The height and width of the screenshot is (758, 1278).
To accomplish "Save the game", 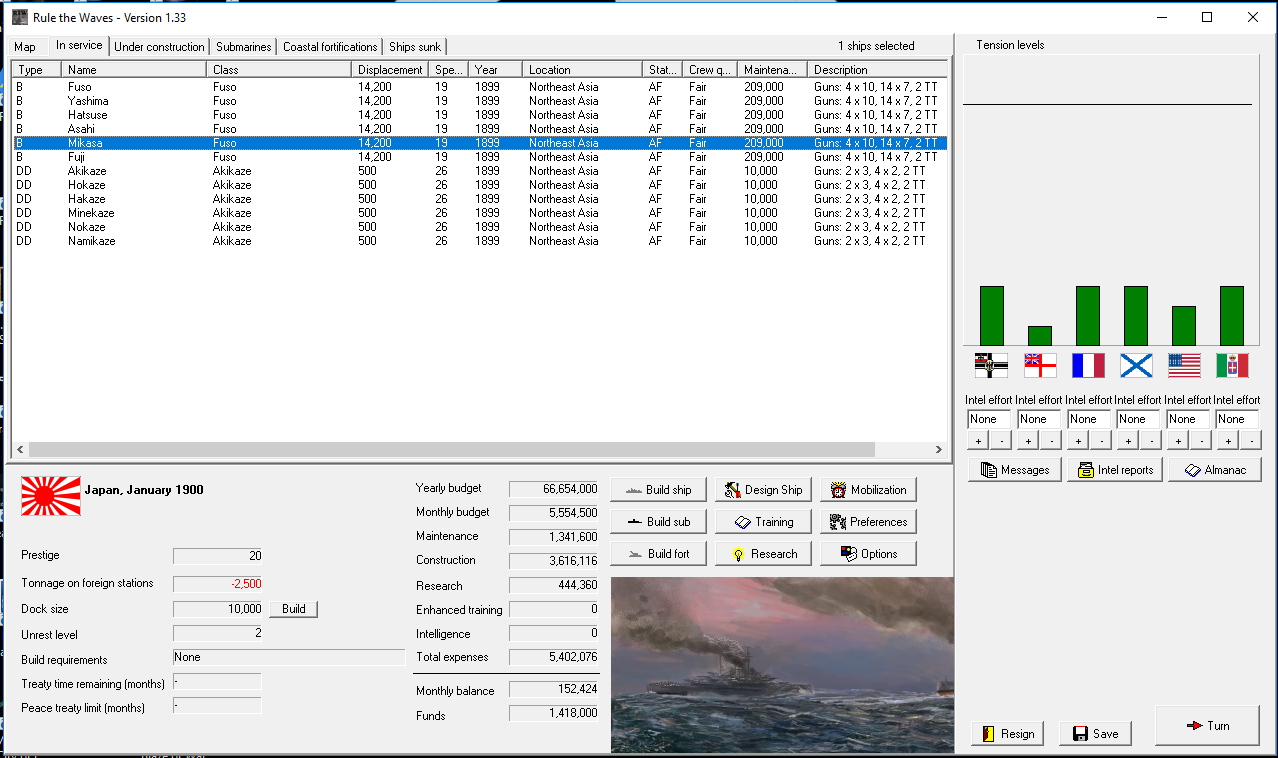I will point(1095,733).
